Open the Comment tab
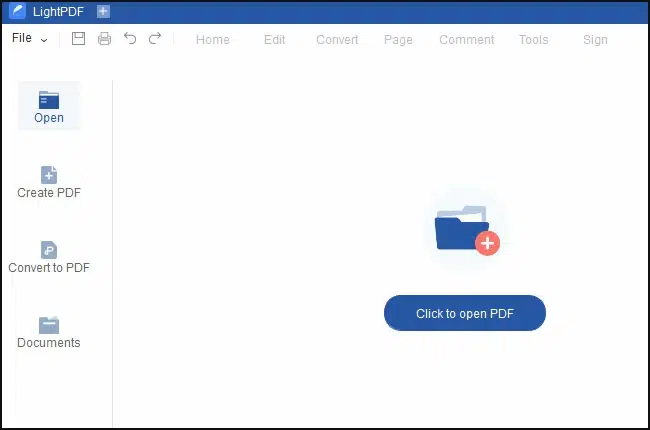650x430 pixels. (467, 39)
